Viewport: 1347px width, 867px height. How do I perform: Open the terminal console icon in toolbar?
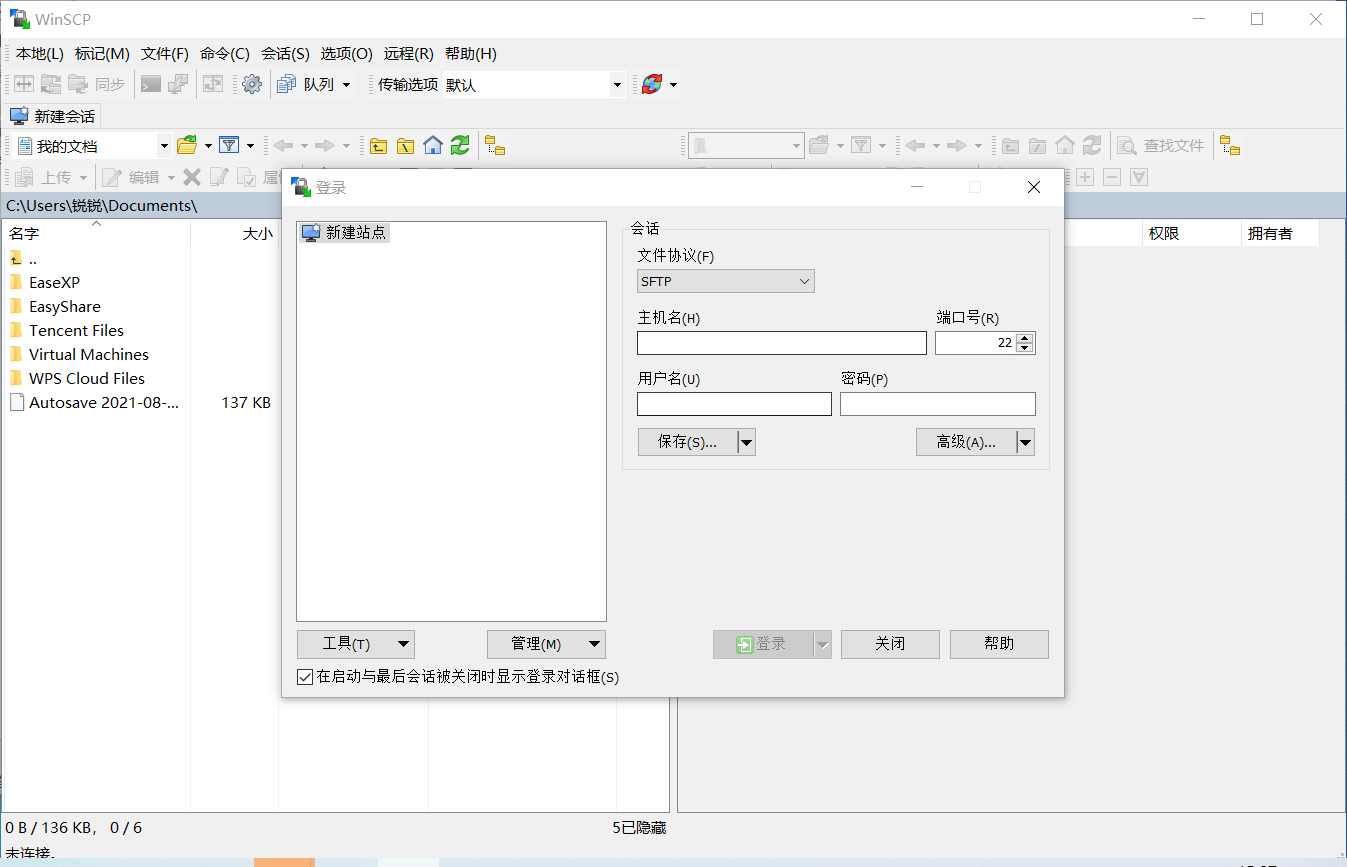(151, 85)
